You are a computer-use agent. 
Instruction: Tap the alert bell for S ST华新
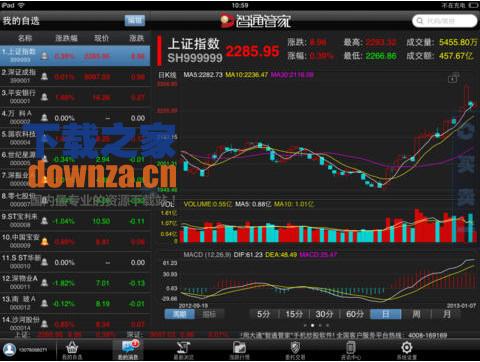click(x=44, y=262)
